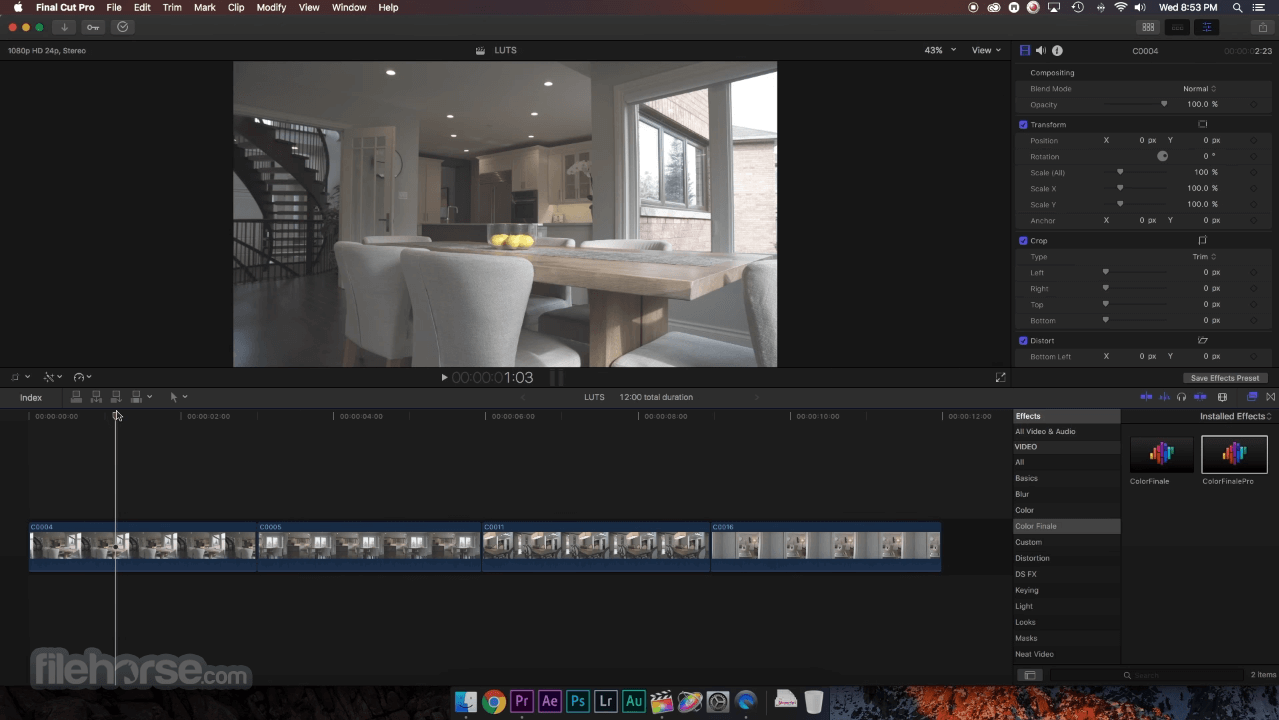This screenshot has height=720, width=1279.
Task: Open the Modify menu
Action: coord(271,7)
